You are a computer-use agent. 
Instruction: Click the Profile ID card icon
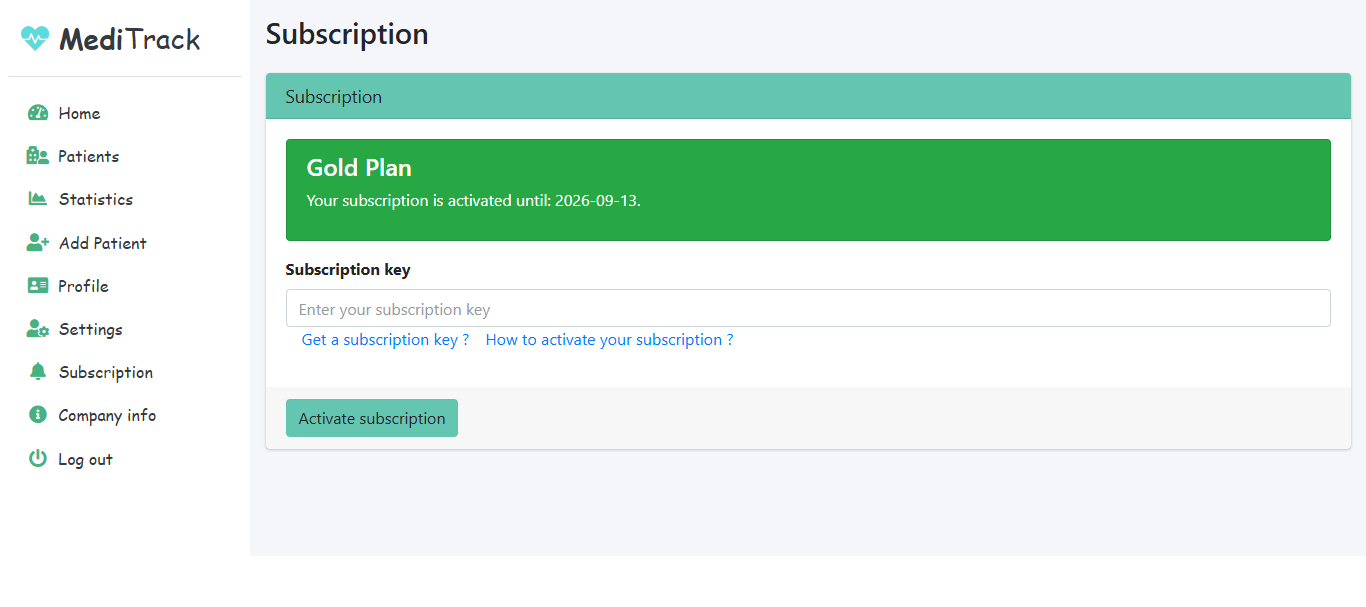click(x=38, y=286)
